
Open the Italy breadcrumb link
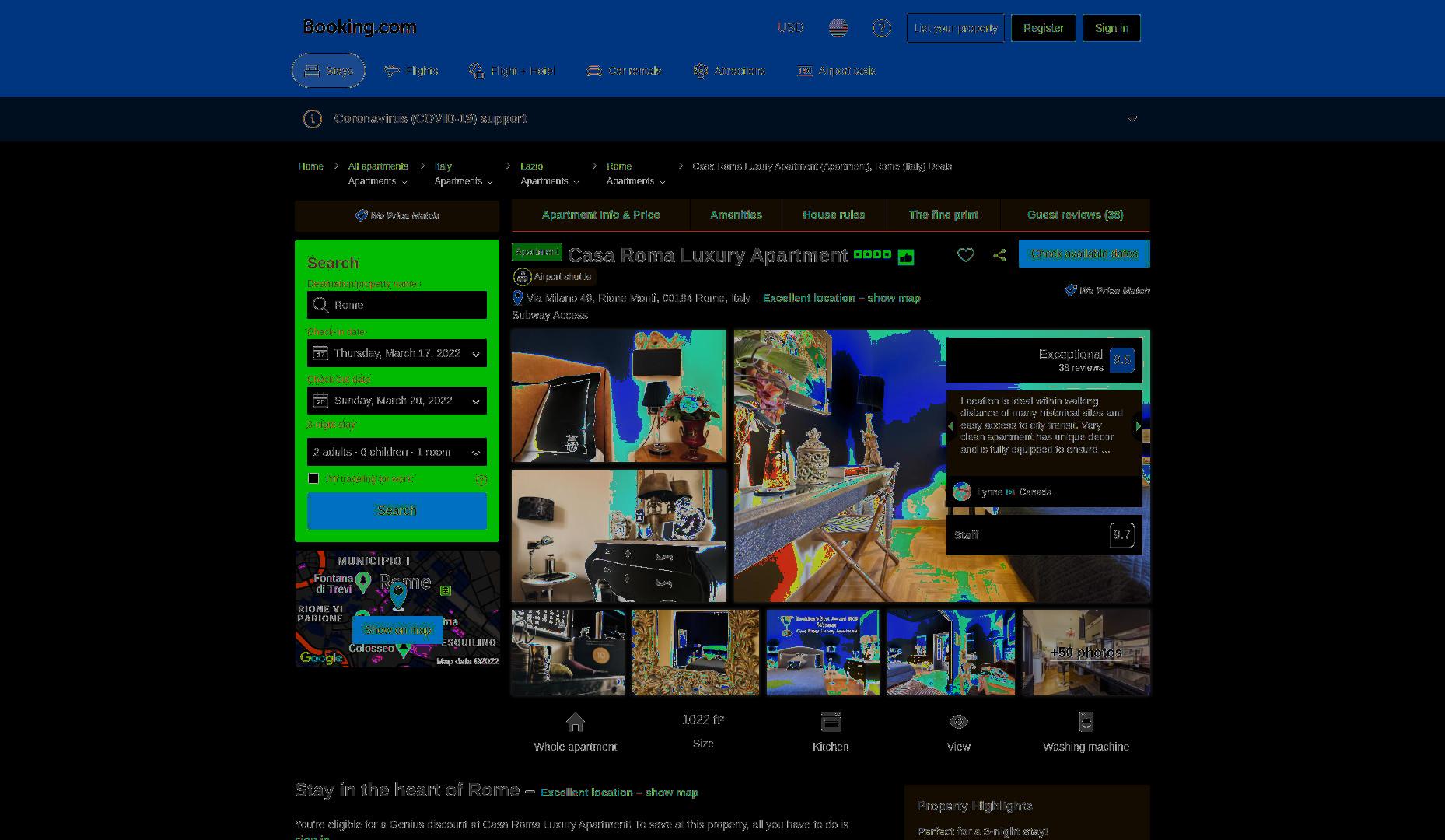(443, 166)
